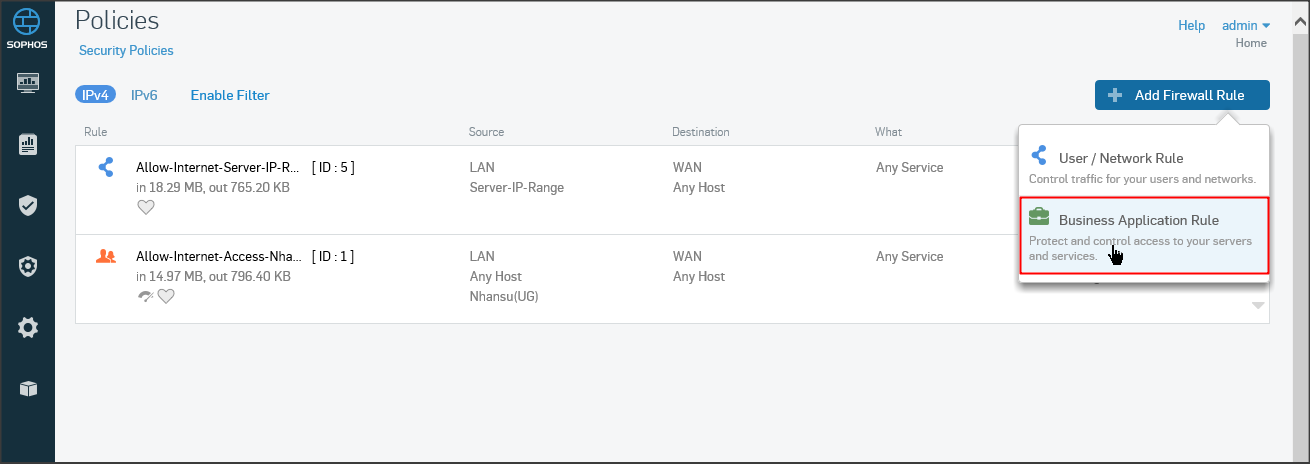
Task: Open the shield checkmark sidebar icon
Action: 28,206
